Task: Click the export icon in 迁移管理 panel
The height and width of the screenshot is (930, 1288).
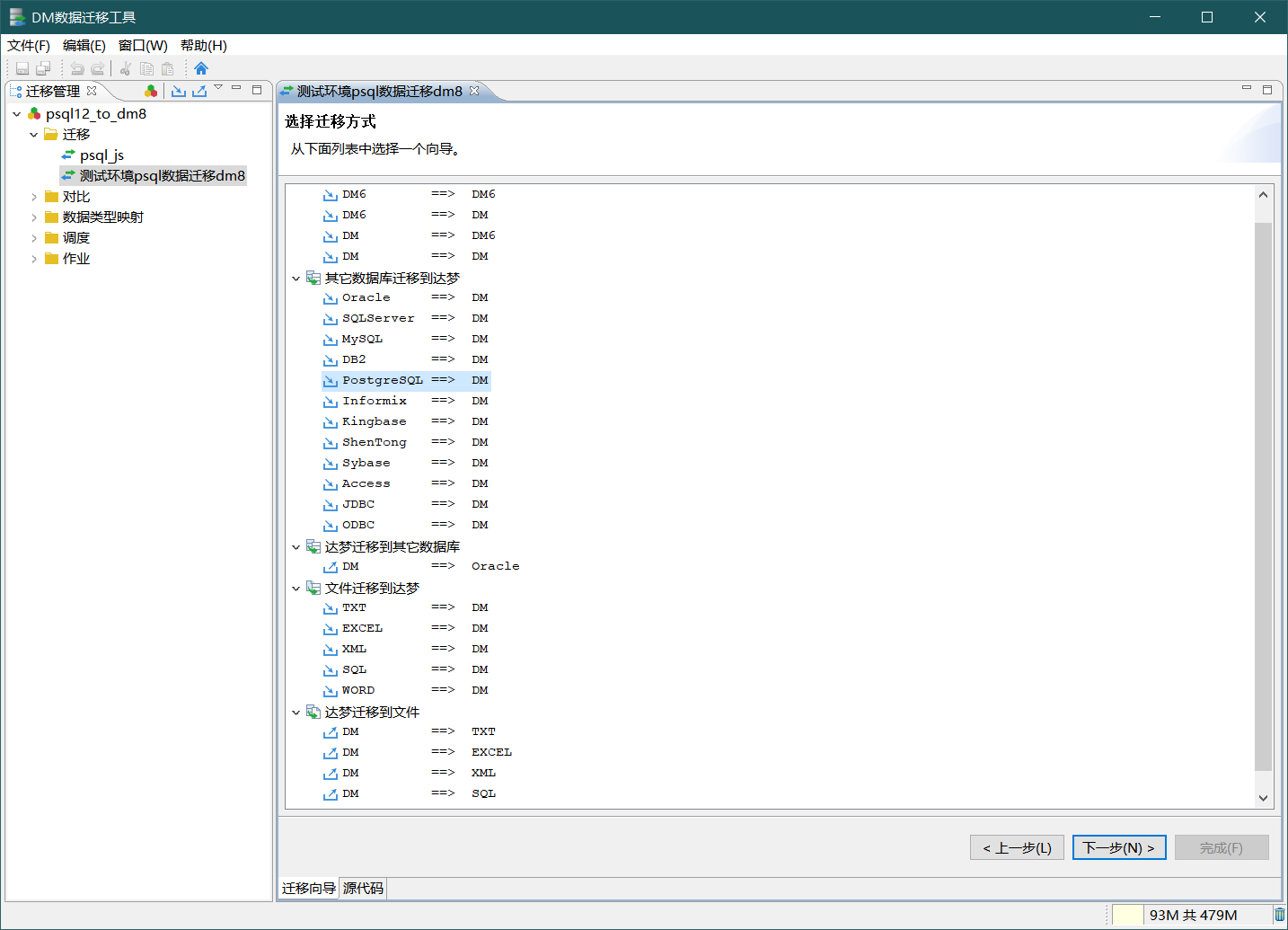Action: pos(199,91)
